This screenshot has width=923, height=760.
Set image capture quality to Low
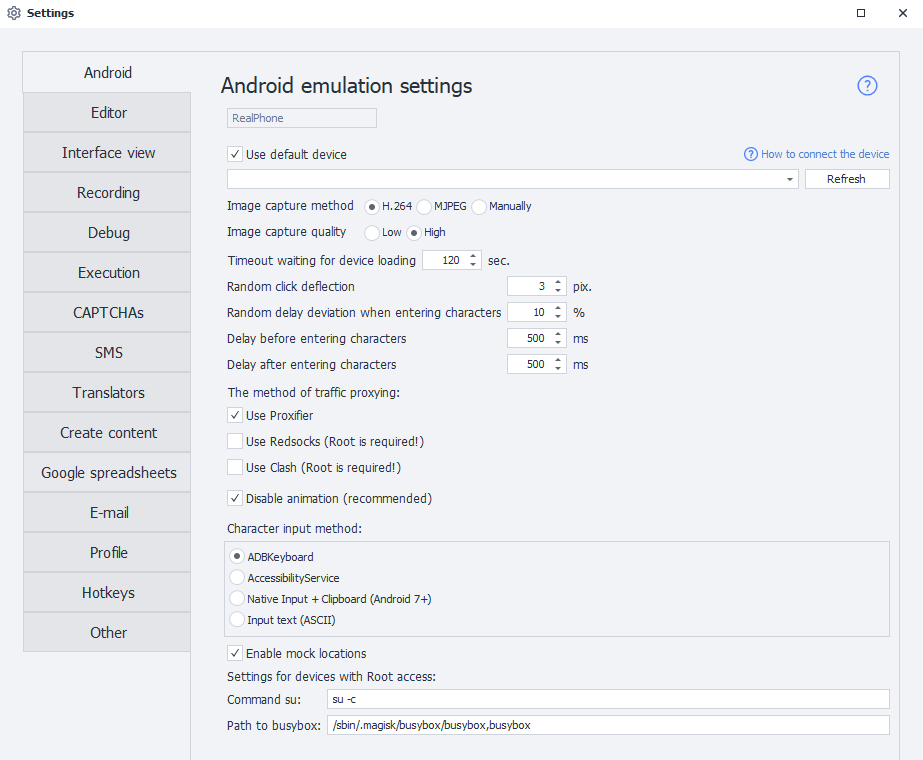(370, 232)
